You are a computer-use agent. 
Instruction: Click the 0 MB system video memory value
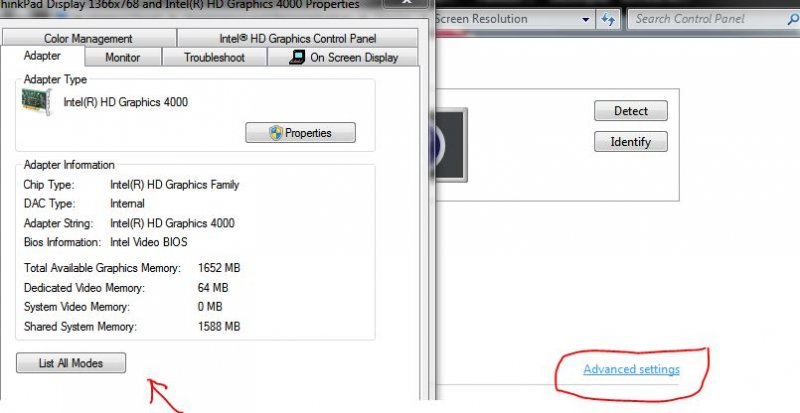pos(210,307)
